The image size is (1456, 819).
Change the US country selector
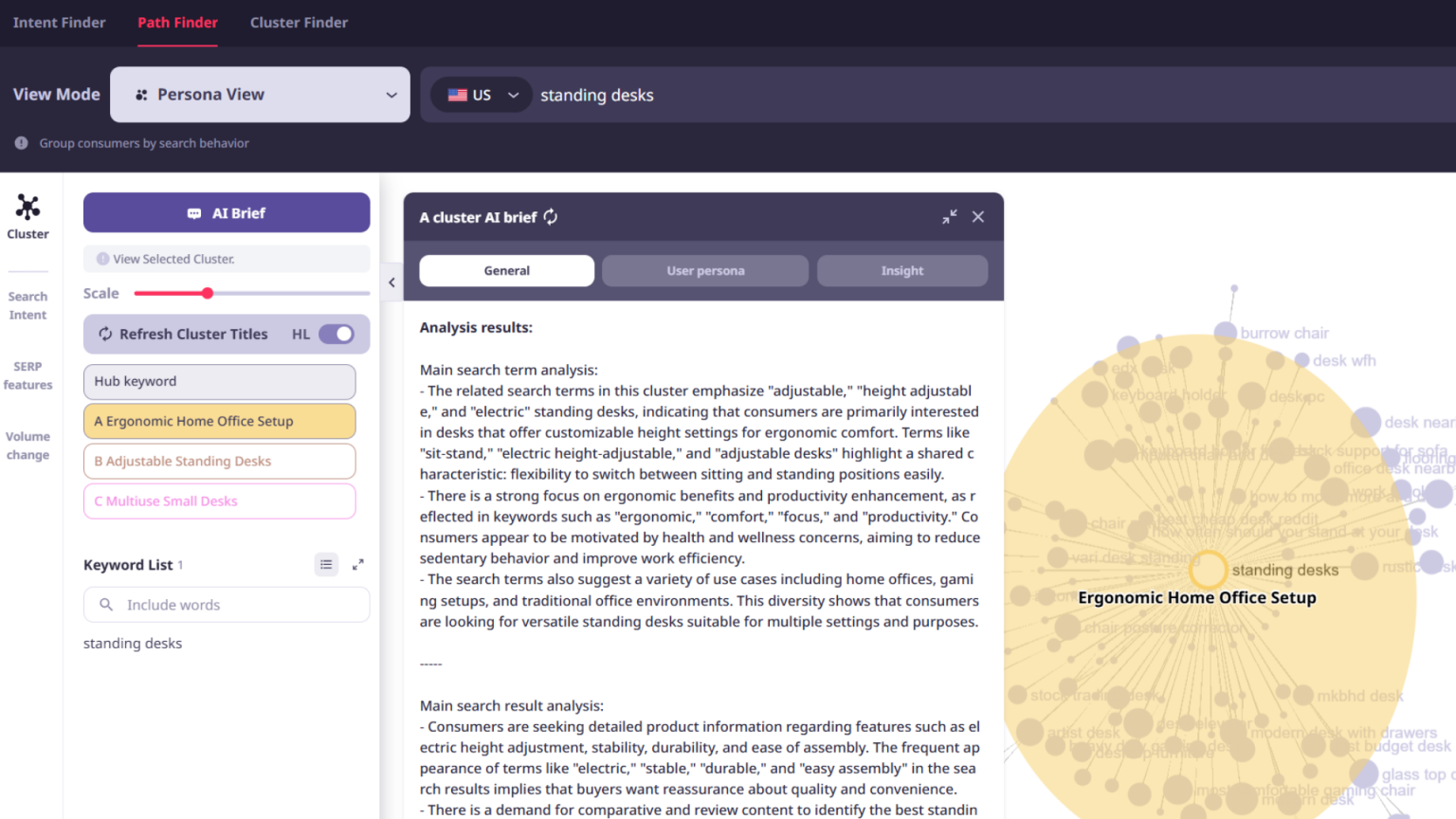(481, 94)
